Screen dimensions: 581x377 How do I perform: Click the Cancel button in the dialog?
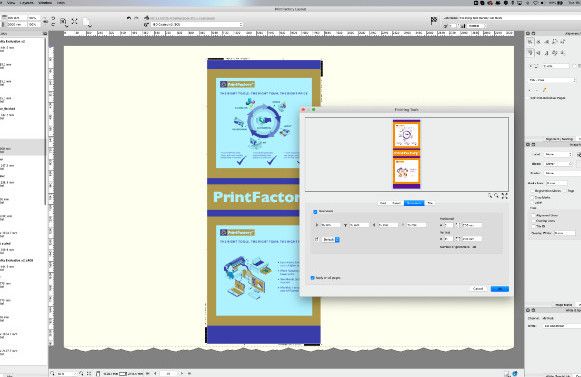478,289
